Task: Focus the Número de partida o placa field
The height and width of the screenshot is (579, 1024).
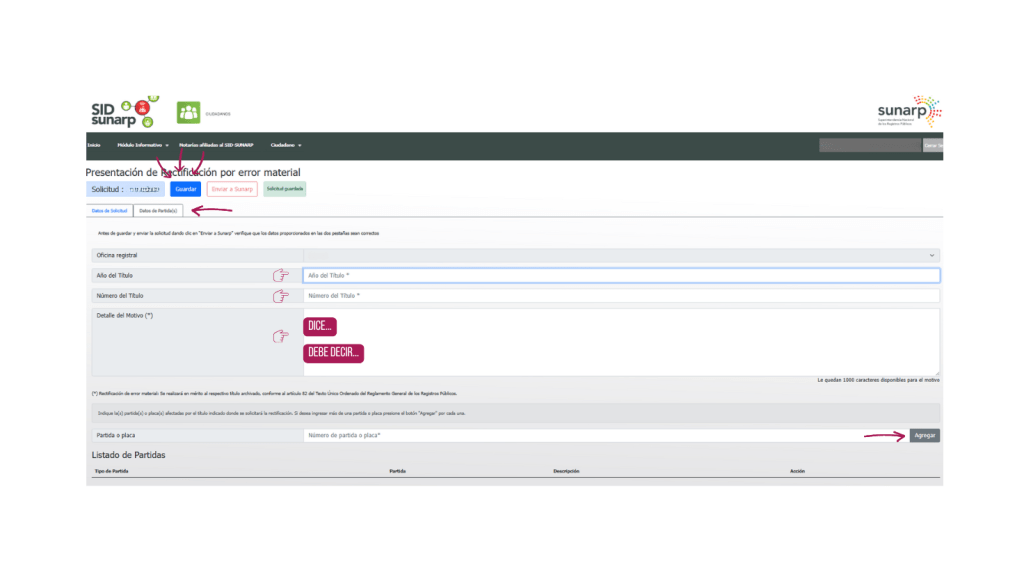Action: point(605,435)
